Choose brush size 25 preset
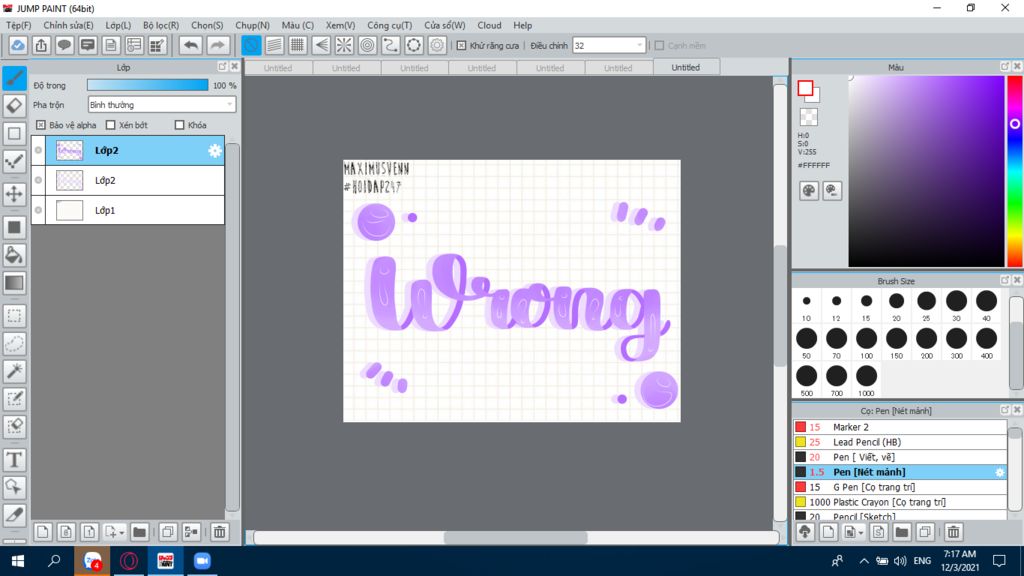This screenshot has width=1024, height=576. [926, 305]
